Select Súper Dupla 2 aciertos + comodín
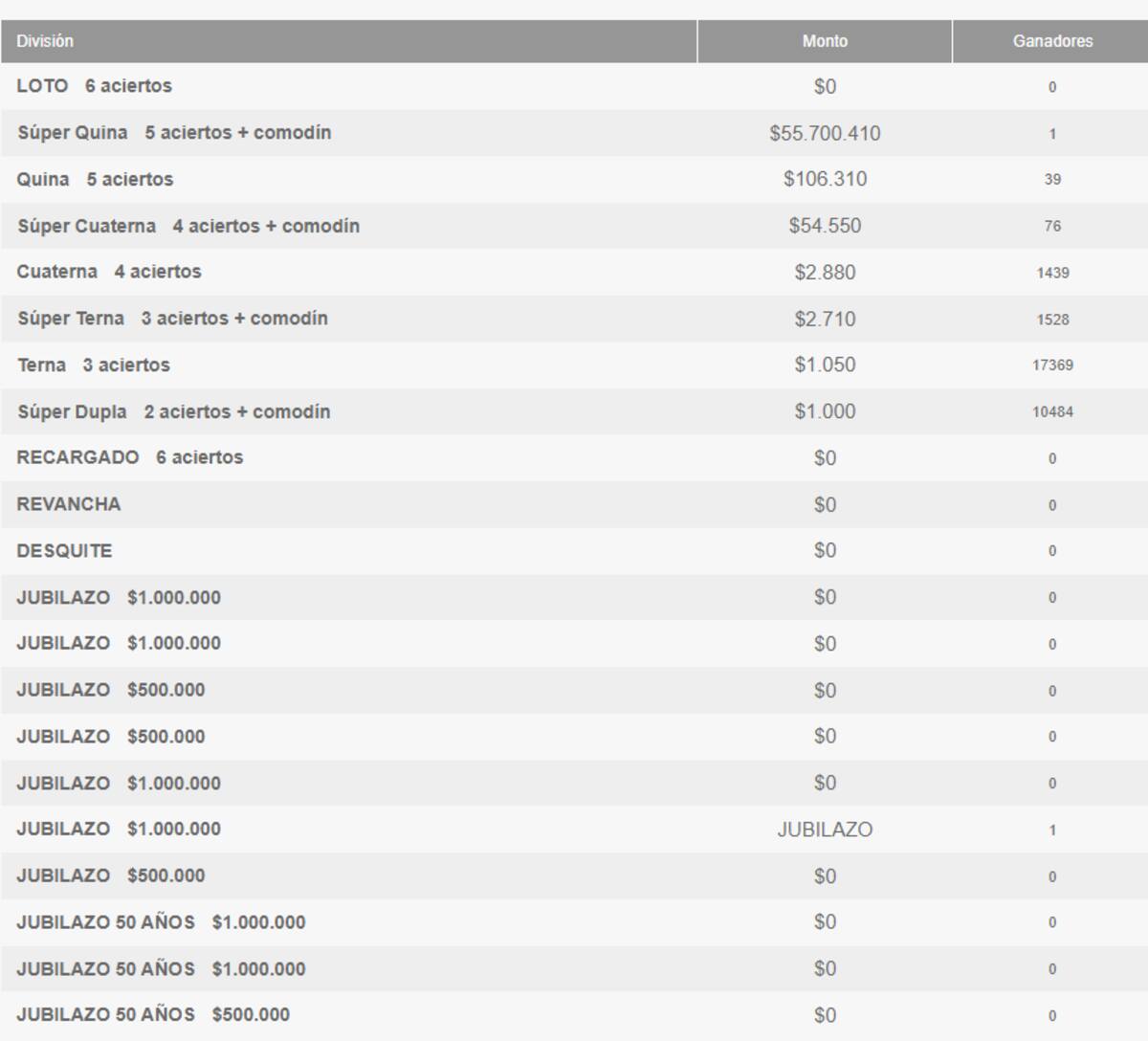Image resolution: width=1148 pixels, height=1041 pixels. [173, 411]
